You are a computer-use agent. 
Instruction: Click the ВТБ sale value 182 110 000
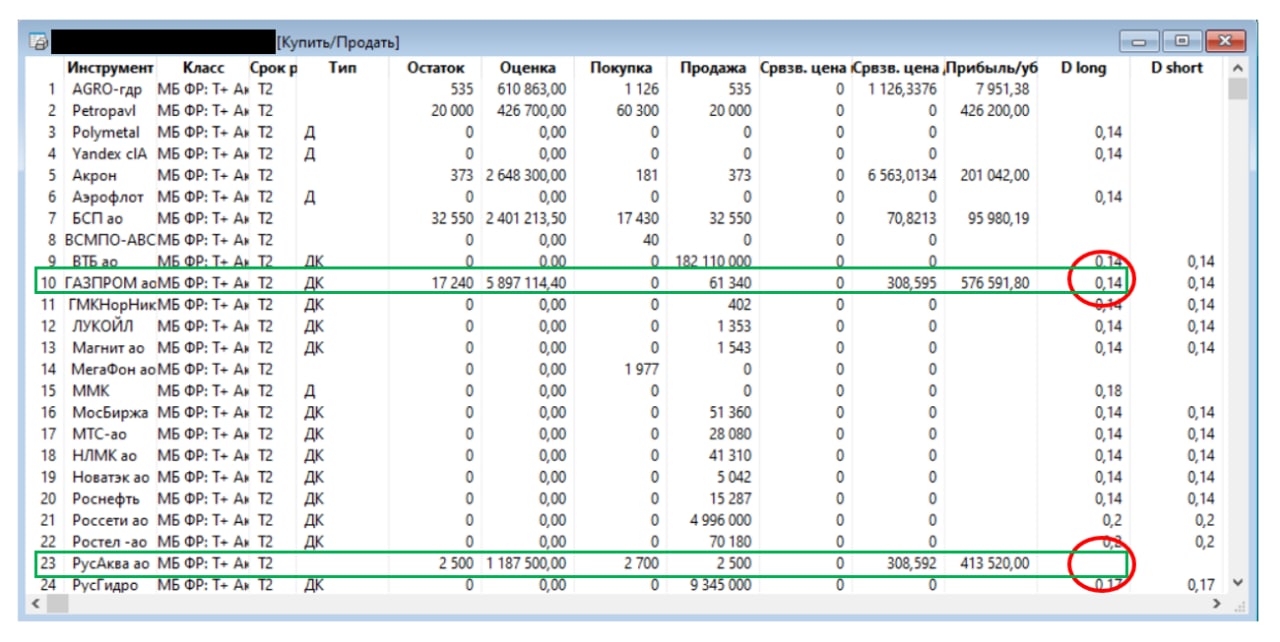[714, 261]
